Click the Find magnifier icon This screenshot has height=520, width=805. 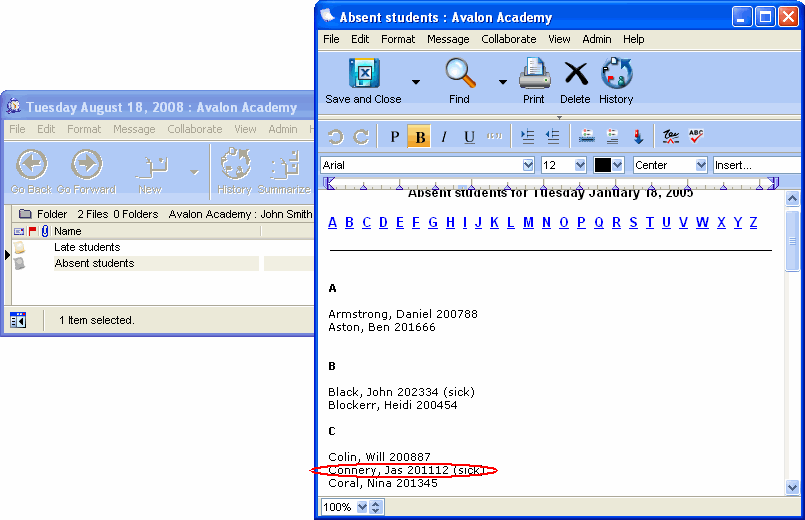tap(459, 74)
